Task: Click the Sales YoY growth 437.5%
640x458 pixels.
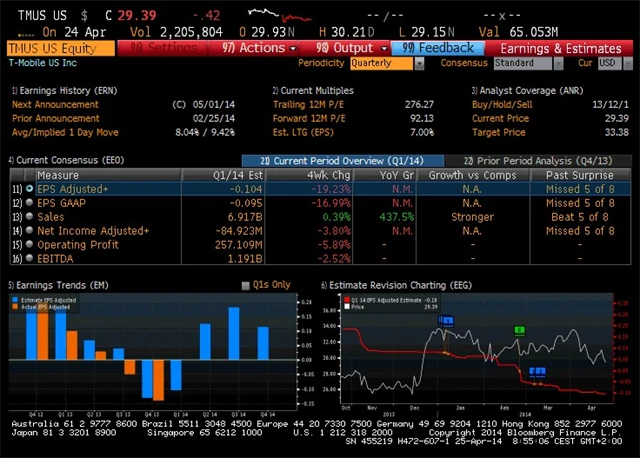Action: [396, 217]
